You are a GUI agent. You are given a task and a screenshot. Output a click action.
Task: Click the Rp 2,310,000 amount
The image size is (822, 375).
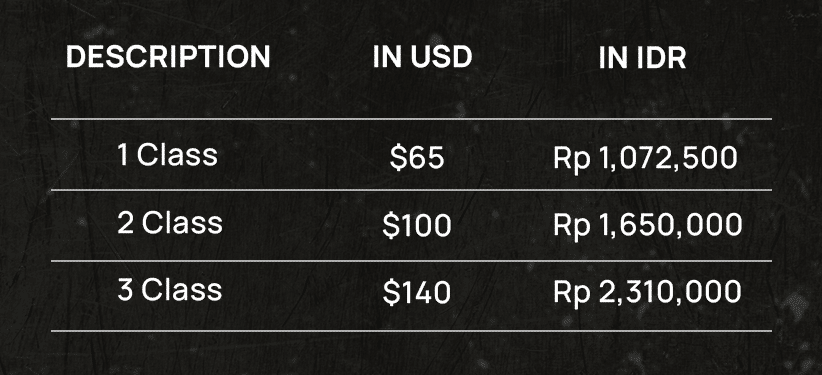[x=647, y=294]
